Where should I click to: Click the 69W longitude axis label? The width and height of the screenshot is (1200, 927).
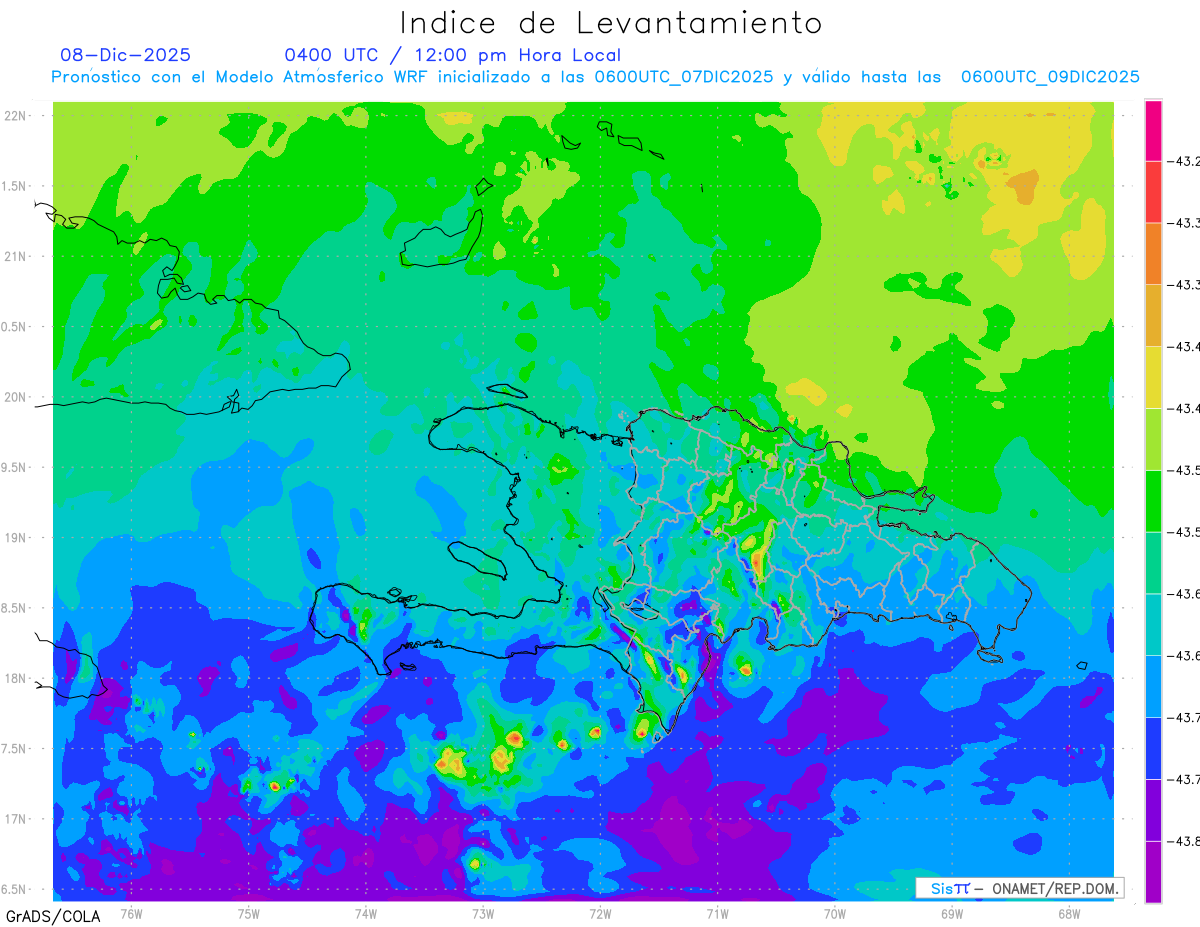pos(951,913)
